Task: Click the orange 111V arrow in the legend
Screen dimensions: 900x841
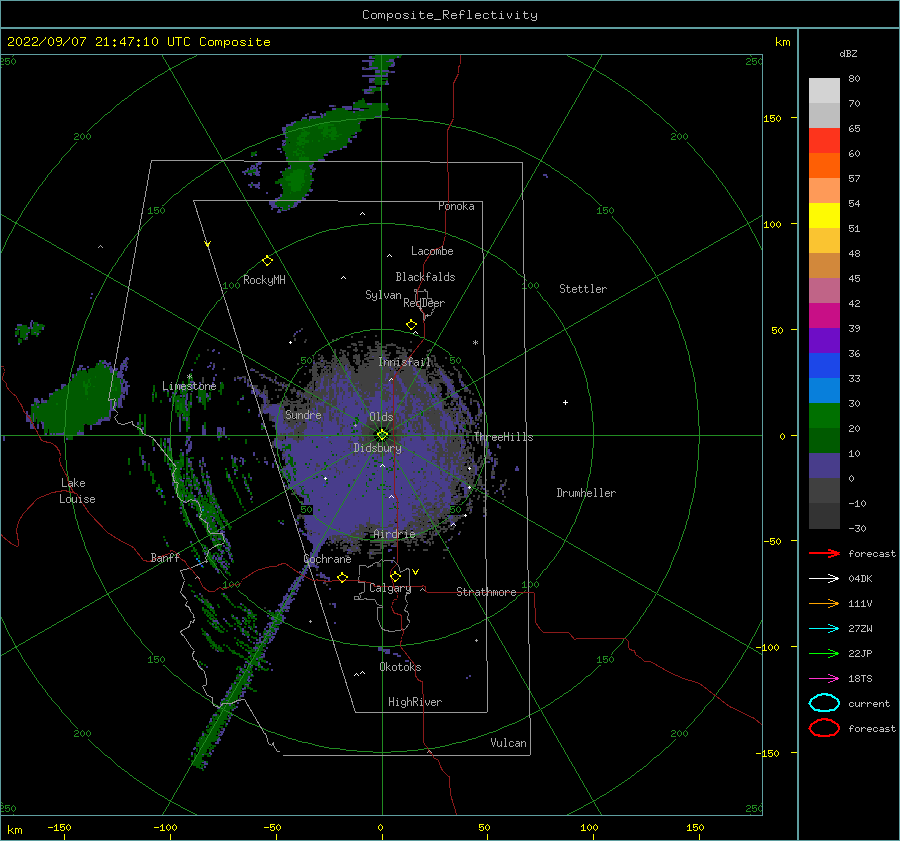Action: (824, 603)
